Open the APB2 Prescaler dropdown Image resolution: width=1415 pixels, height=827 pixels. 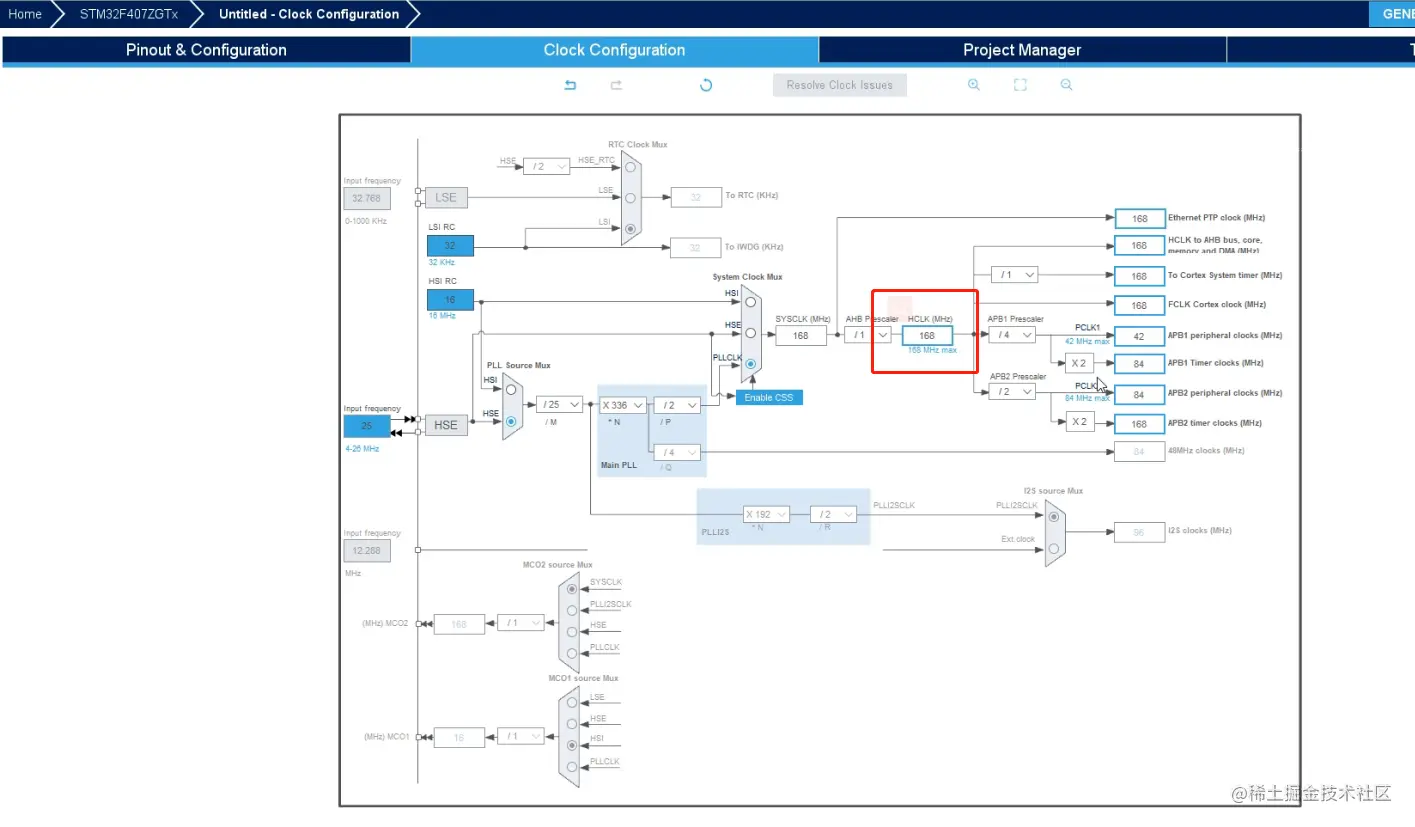pos(1012,392)
